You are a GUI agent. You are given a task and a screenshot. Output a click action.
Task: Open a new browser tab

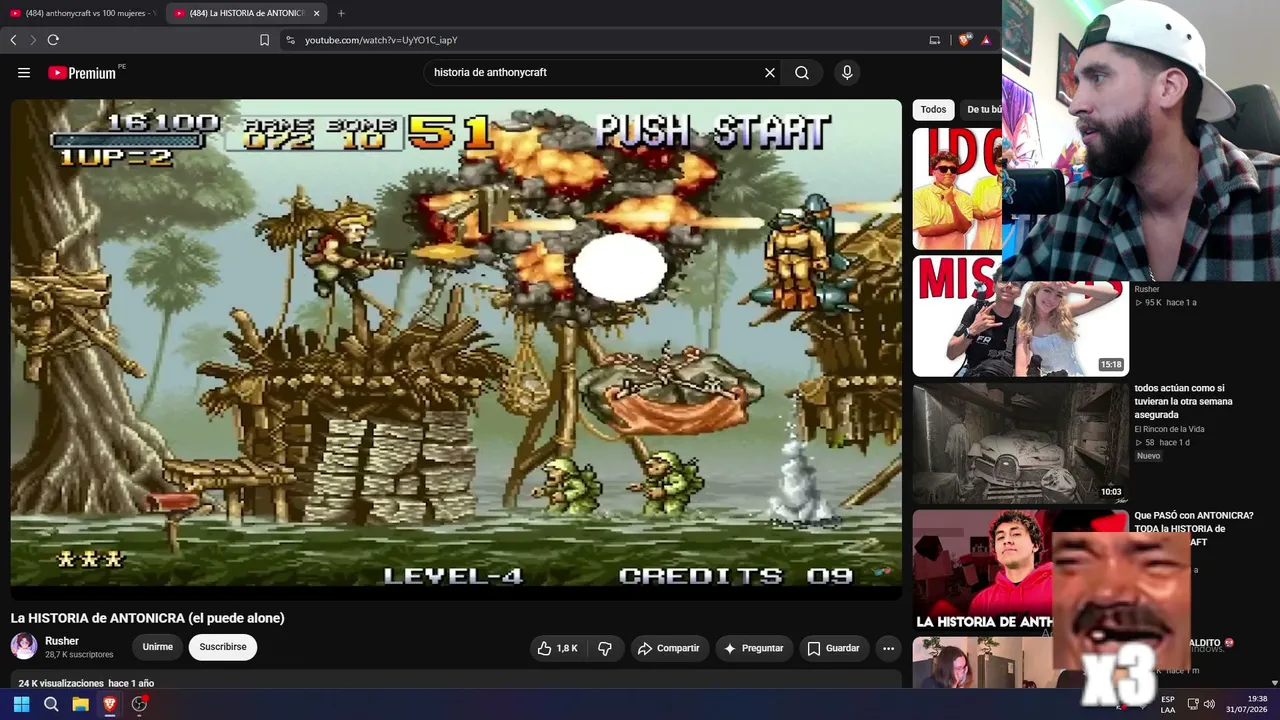pyautogui.click(x=341, y=13)
